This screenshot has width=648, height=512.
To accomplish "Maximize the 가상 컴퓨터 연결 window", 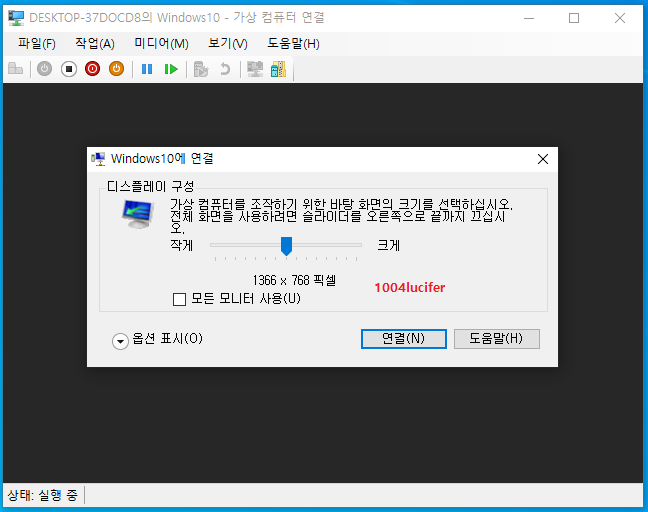I will coord(574,18).
